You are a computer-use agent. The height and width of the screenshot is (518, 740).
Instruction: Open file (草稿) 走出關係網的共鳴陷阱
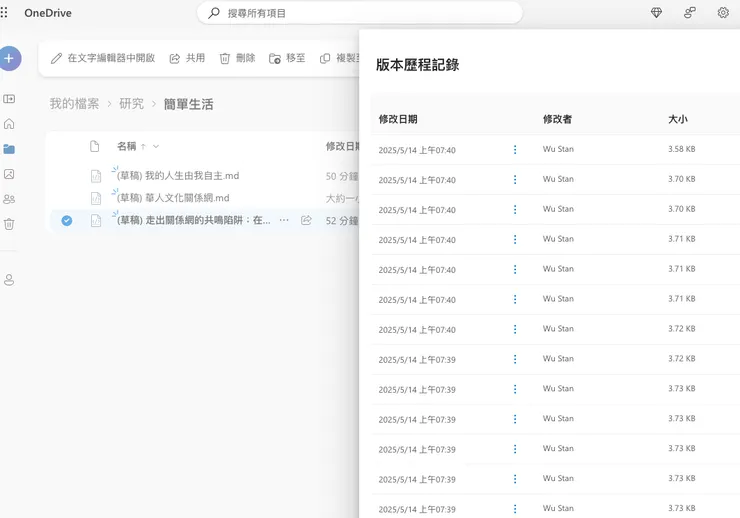pos(193,220)
